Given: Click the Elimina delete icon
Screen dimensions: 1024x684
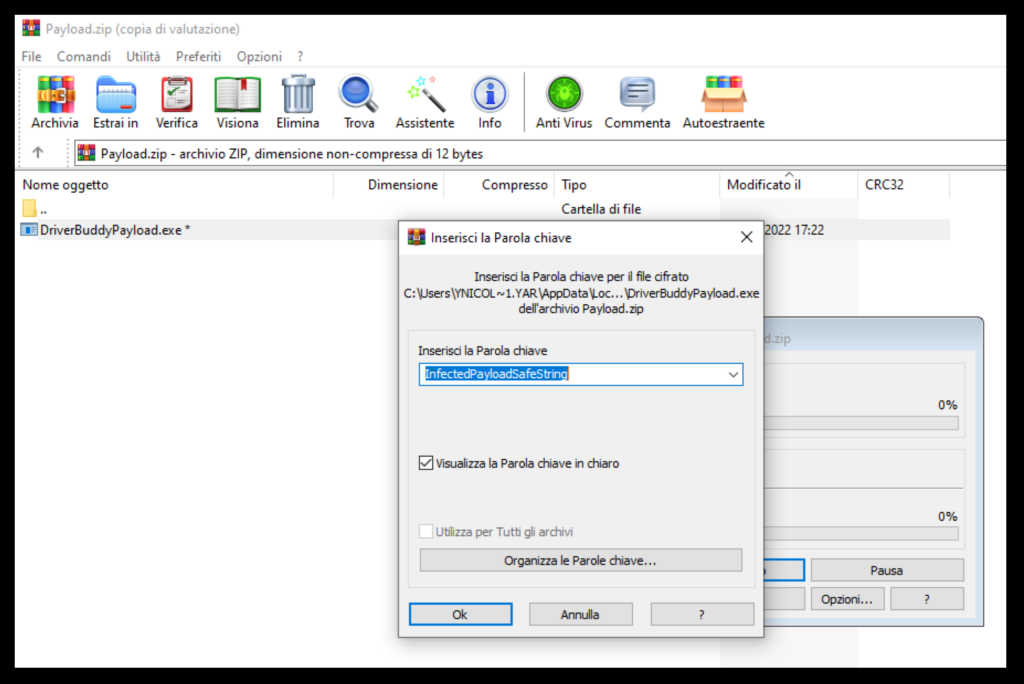Looking at the screenshot, I should (x=296, y=100).
